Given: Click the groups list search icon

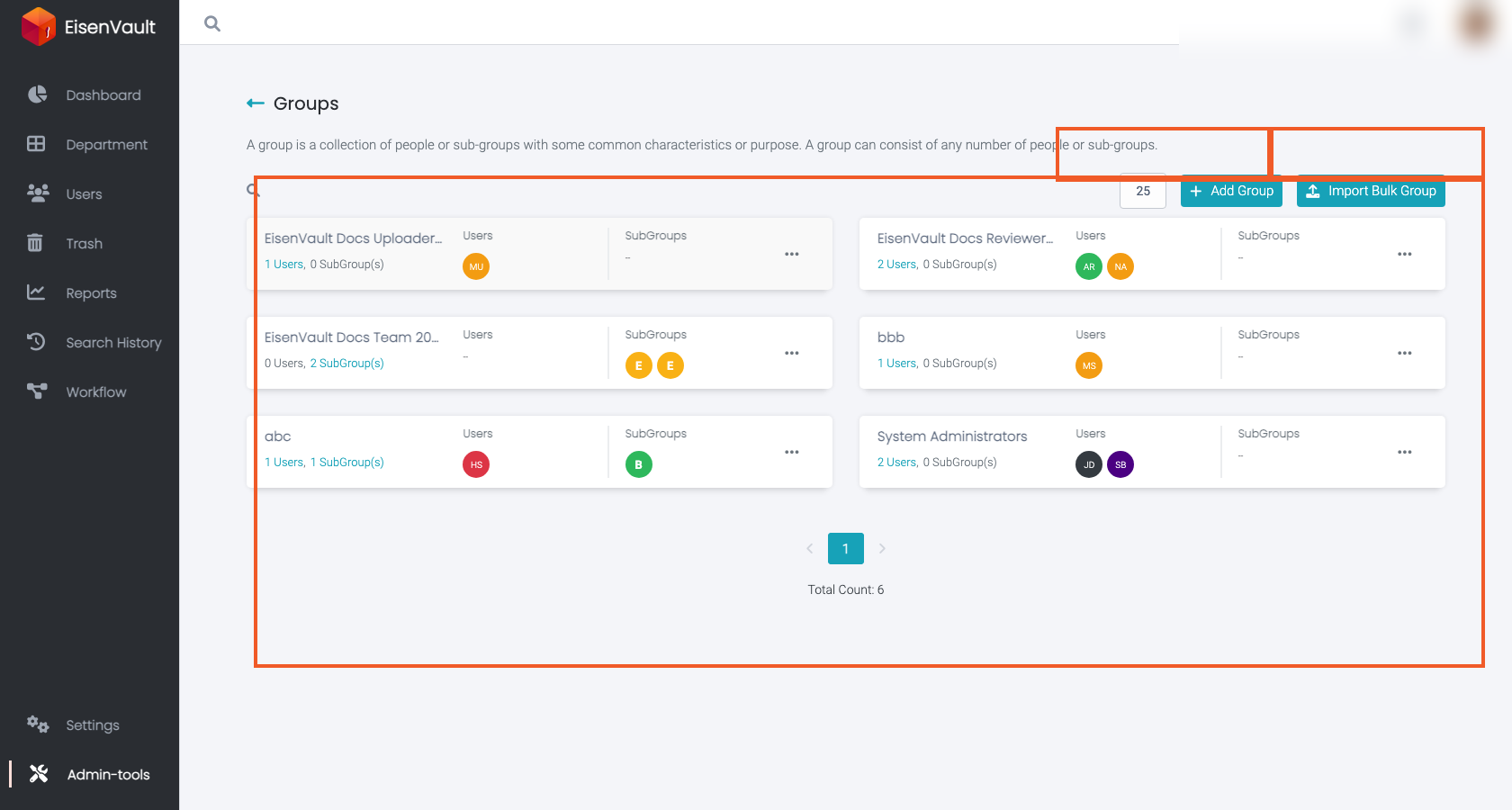Looking at the screenshot, I should click(253, 190).
